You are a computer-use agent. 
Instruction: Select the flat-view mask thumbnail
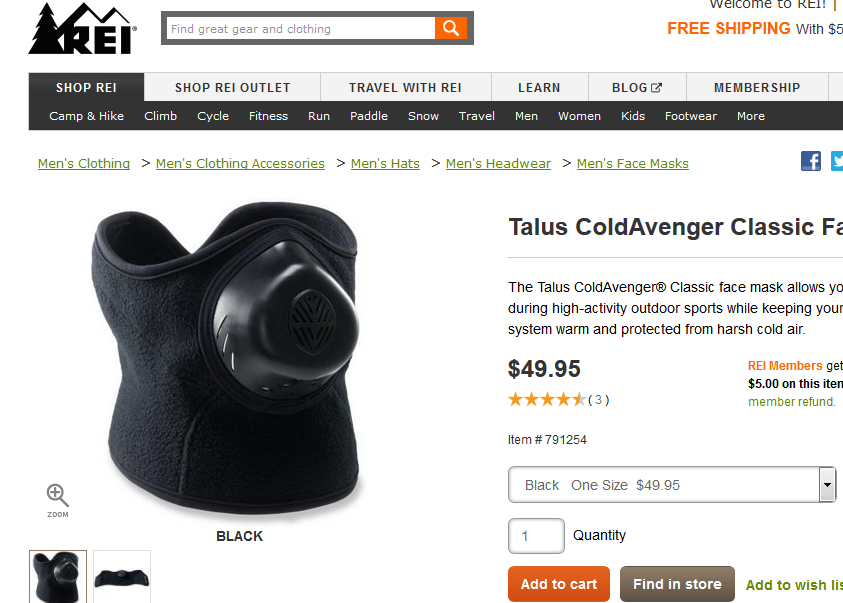coord(122,577)
